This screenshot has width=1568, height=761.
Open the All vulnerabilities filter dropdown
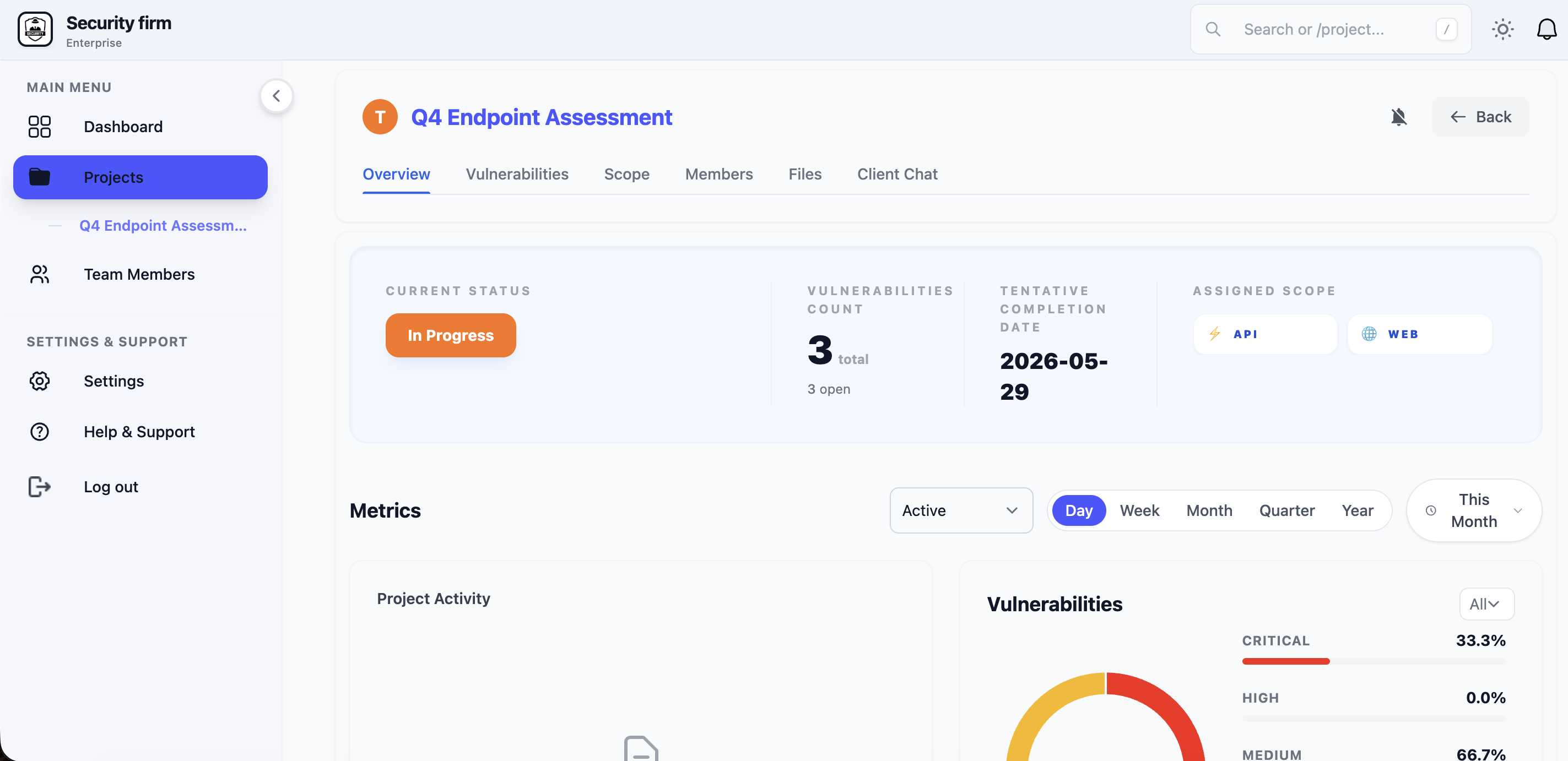(x=1486, y=604)
